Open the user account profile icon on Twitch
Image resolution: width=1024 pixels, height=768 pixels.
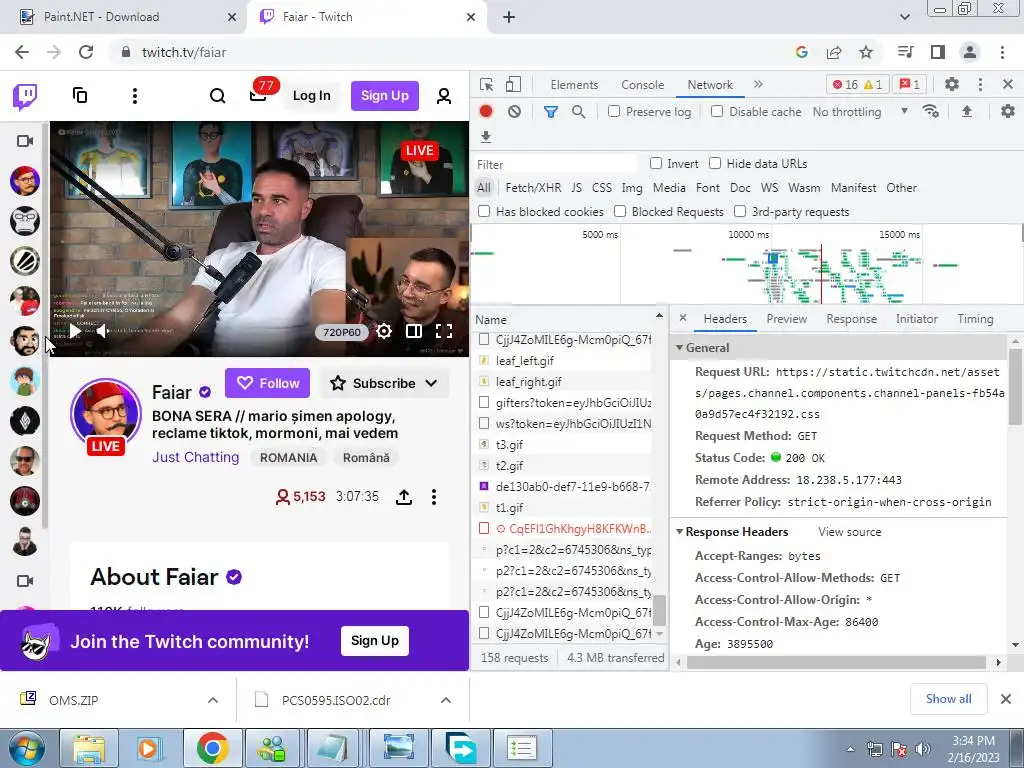[444, 96]
